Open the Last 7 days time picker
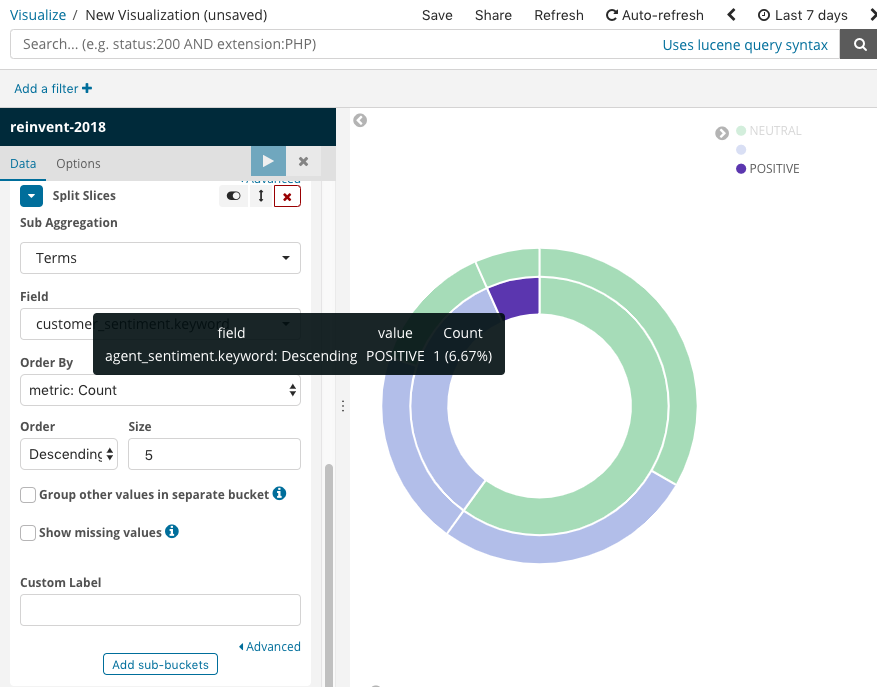The height and width of the screenshot is (687, 877). tap(803, 15)
